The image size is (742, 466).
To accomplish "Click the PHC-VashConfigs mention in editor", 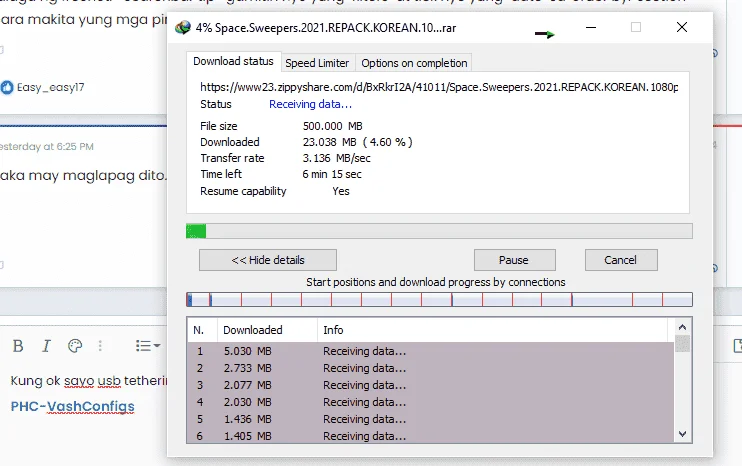I will point(72,406).
